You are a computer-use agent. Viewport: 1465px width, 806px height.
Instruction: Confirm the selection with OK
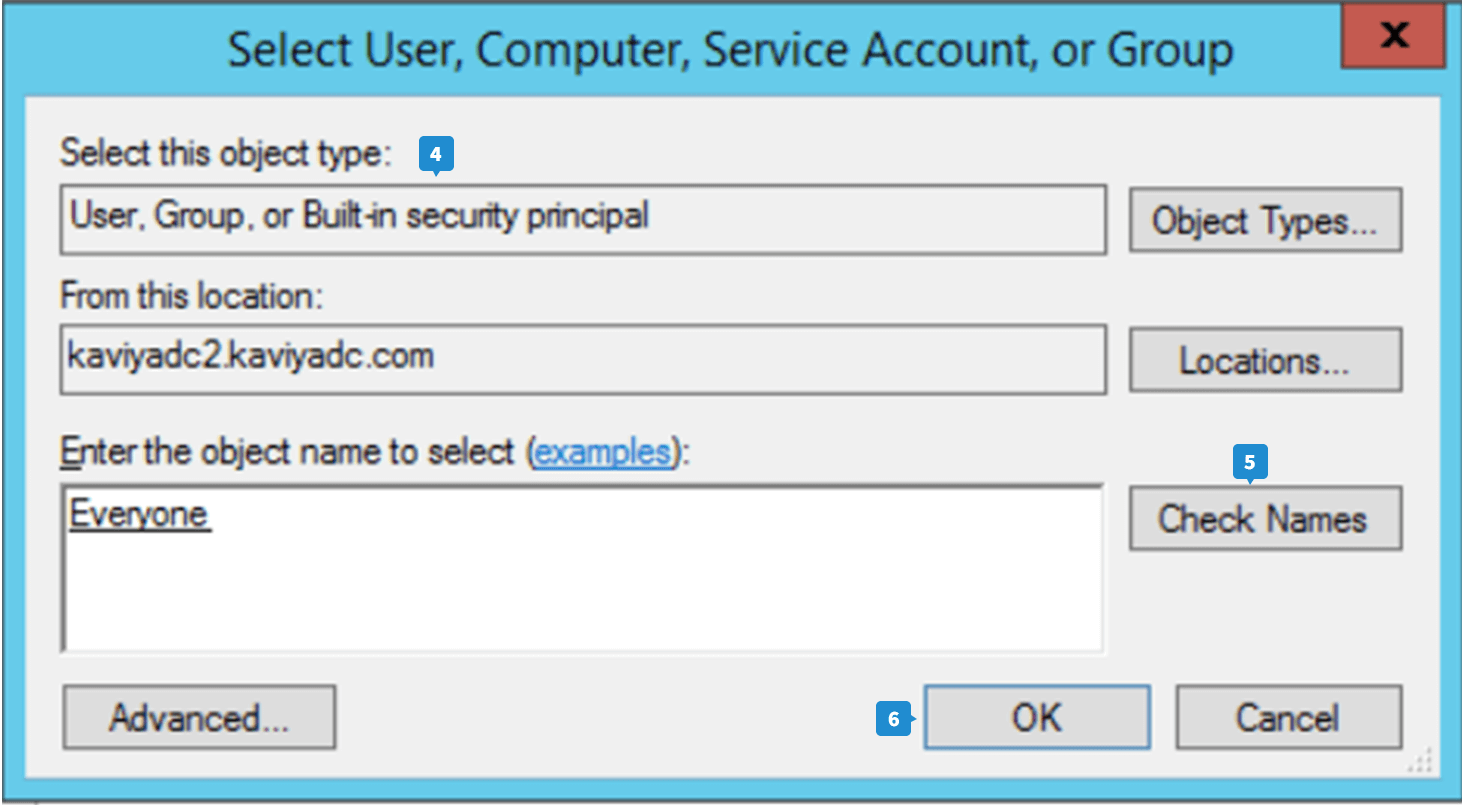pyautogui.click(x=1036, y=717)
